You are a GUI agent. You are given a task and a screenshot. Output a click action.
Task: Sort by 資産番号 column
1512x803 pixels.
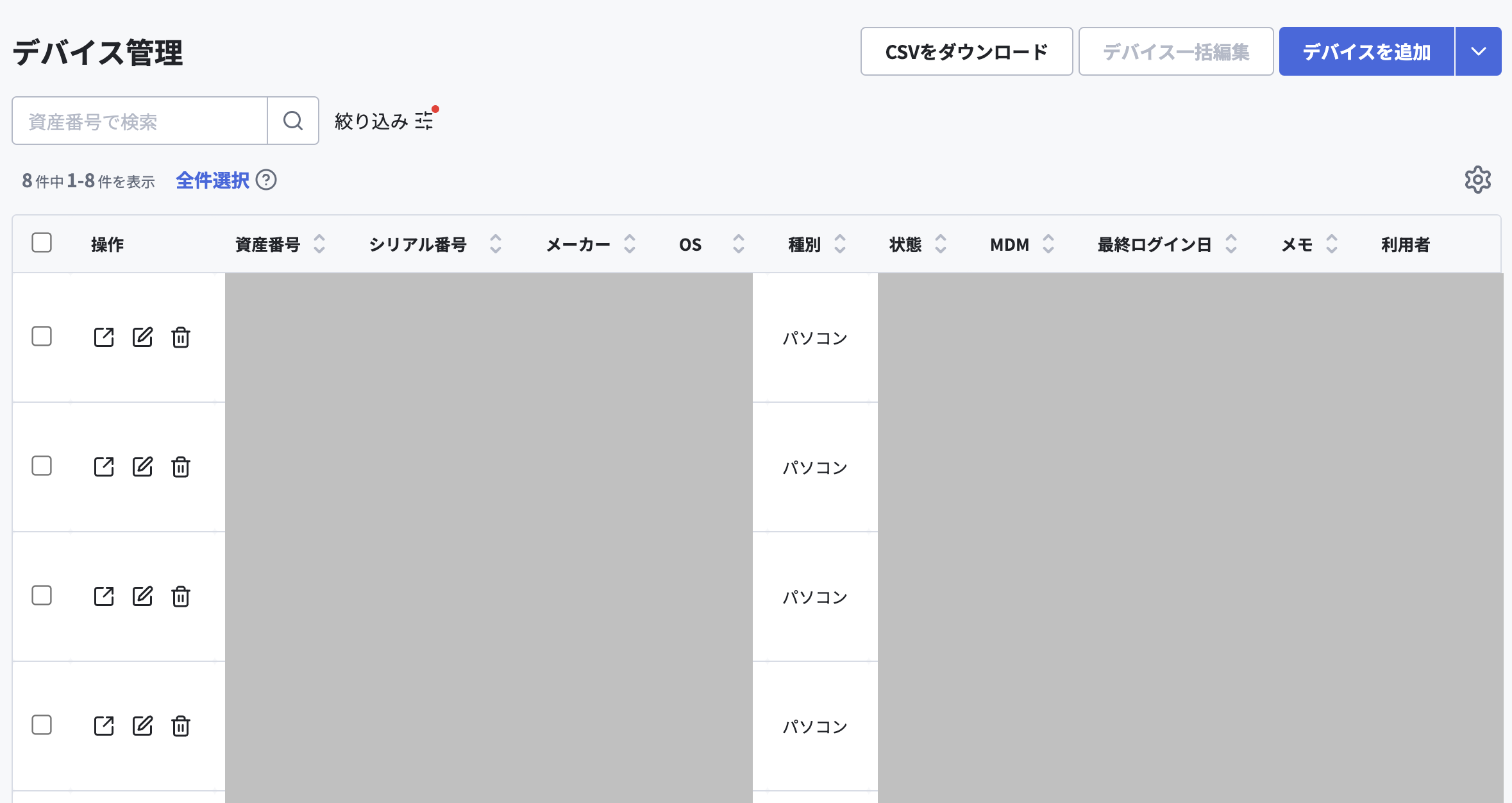[x=319, y=244]
